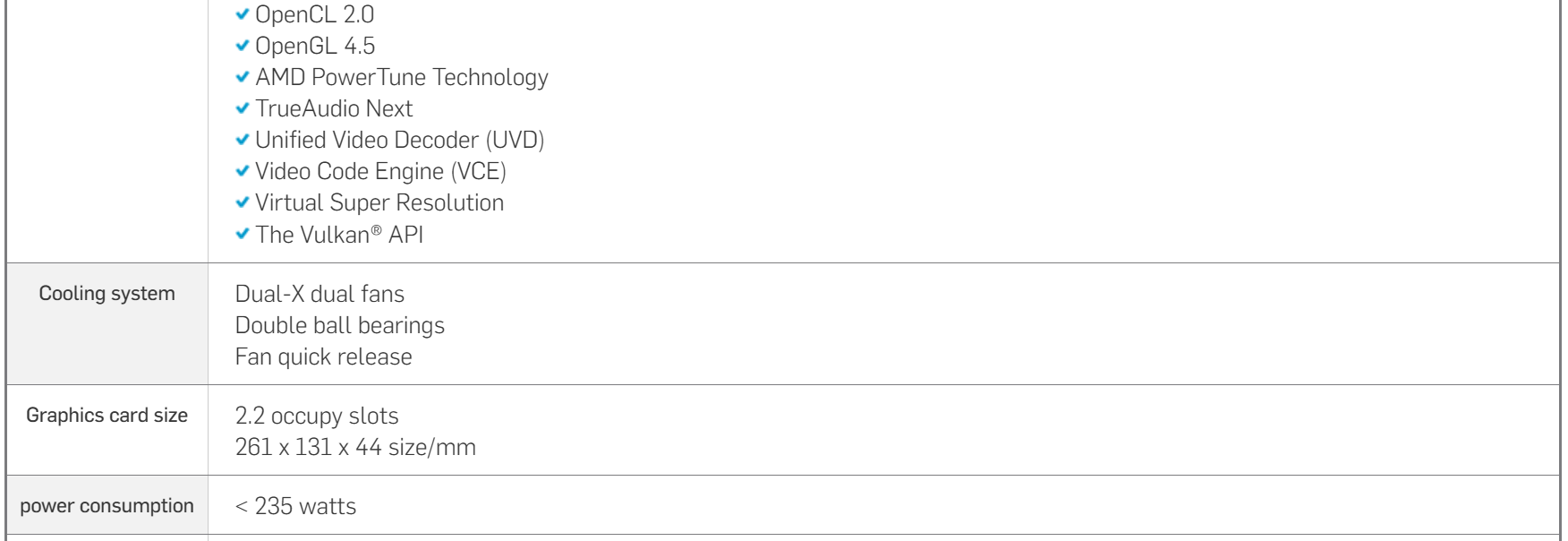Click the checkmark icon beside OpenGL 4.5
Image resolution: width=1568 pixels, height=541 pixels.
243,46
